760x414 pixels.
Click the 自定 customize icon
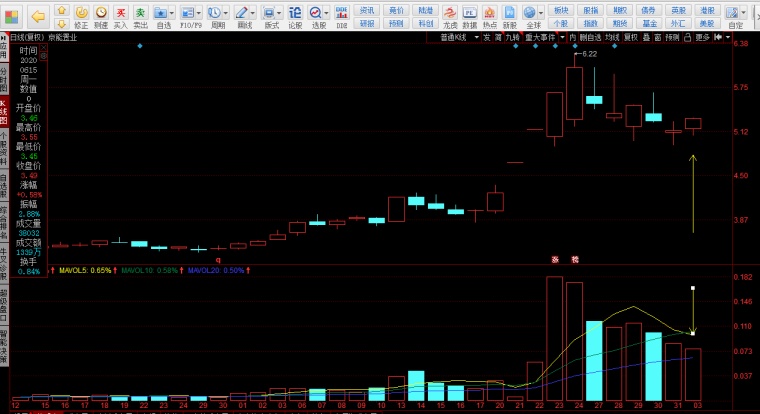pos(732,12)
